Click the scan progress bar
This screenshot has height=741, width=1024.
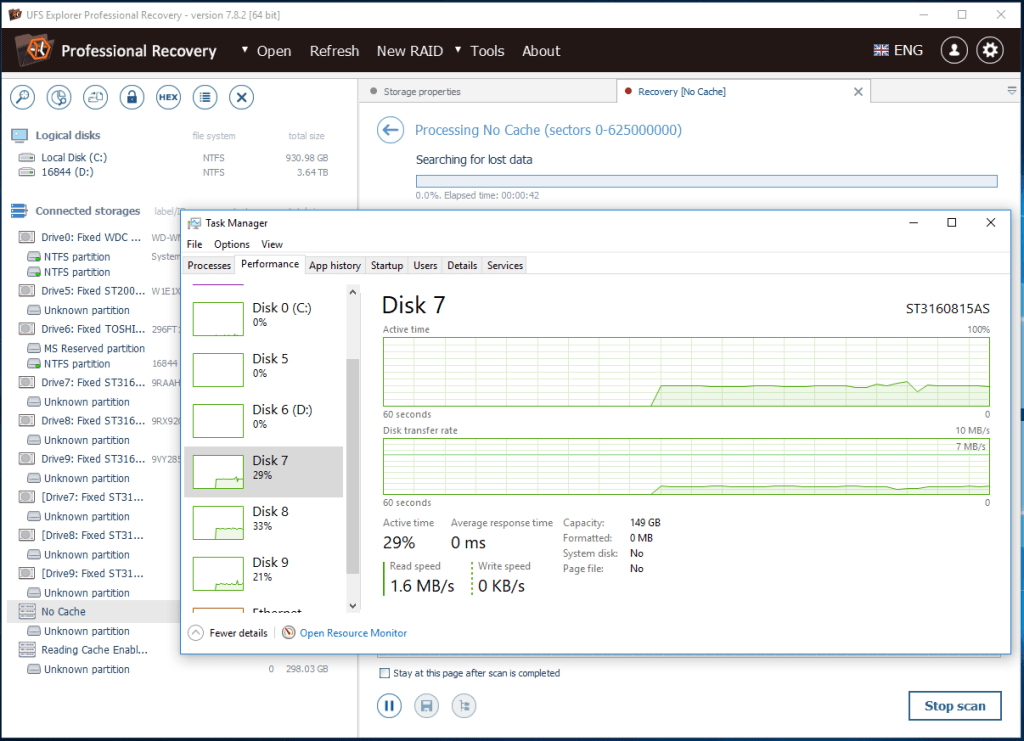tap(705, 180)
